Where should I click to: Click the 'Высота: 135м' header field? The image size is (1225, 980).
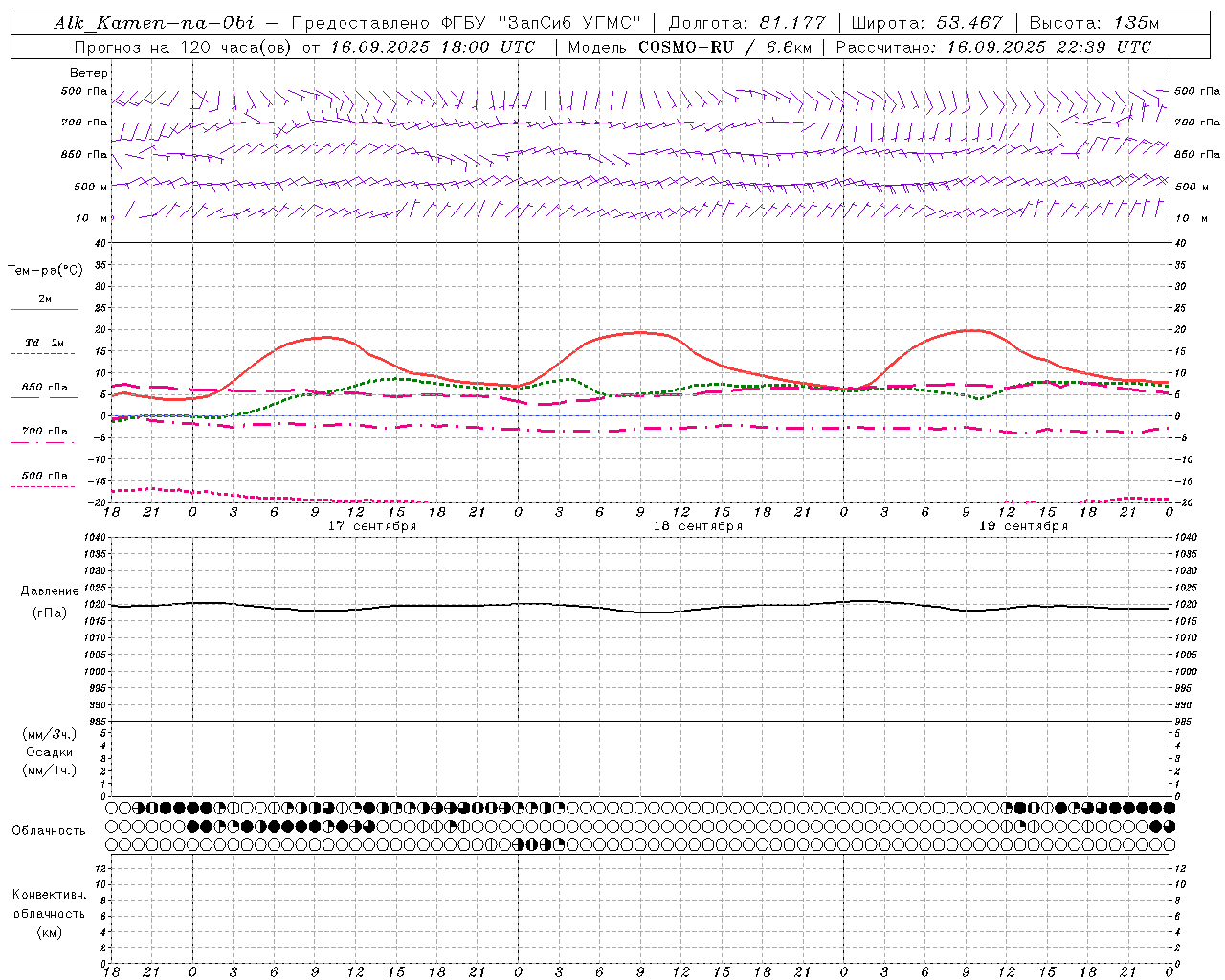(x=1094, y=23)
